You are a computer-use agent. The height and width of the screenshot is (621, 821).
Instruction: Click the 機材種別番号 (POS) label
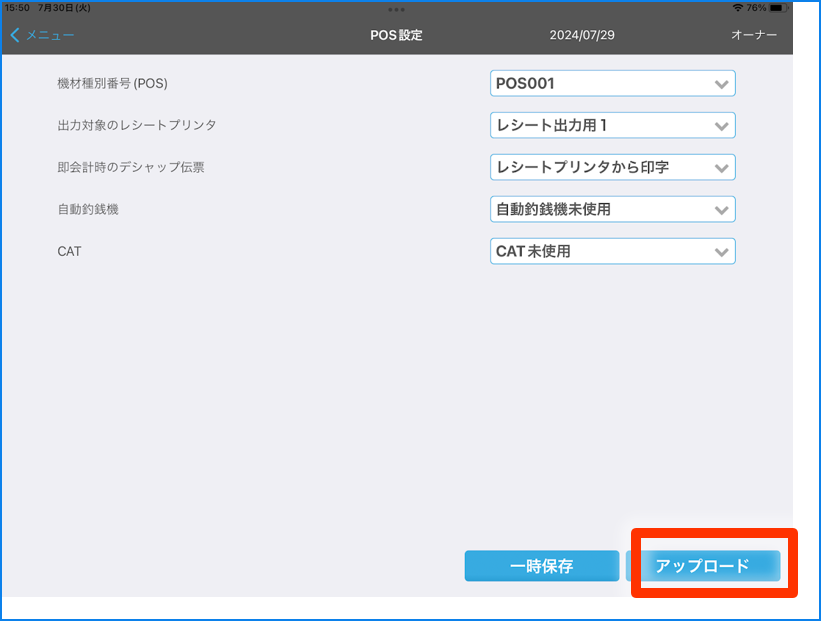(x=112, y=84)
